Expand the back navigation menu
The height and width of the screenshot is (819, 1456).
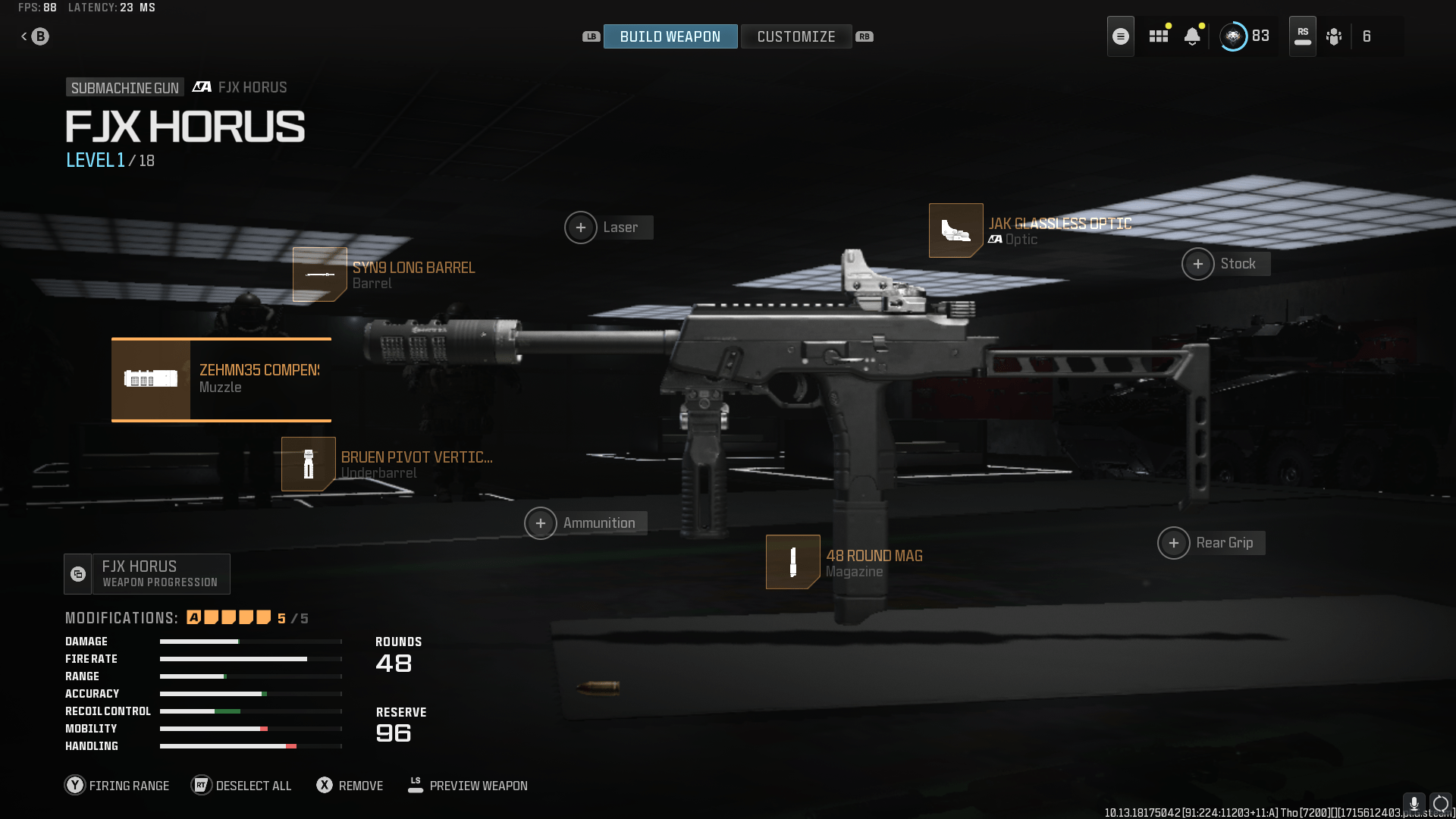pos(35,36)
